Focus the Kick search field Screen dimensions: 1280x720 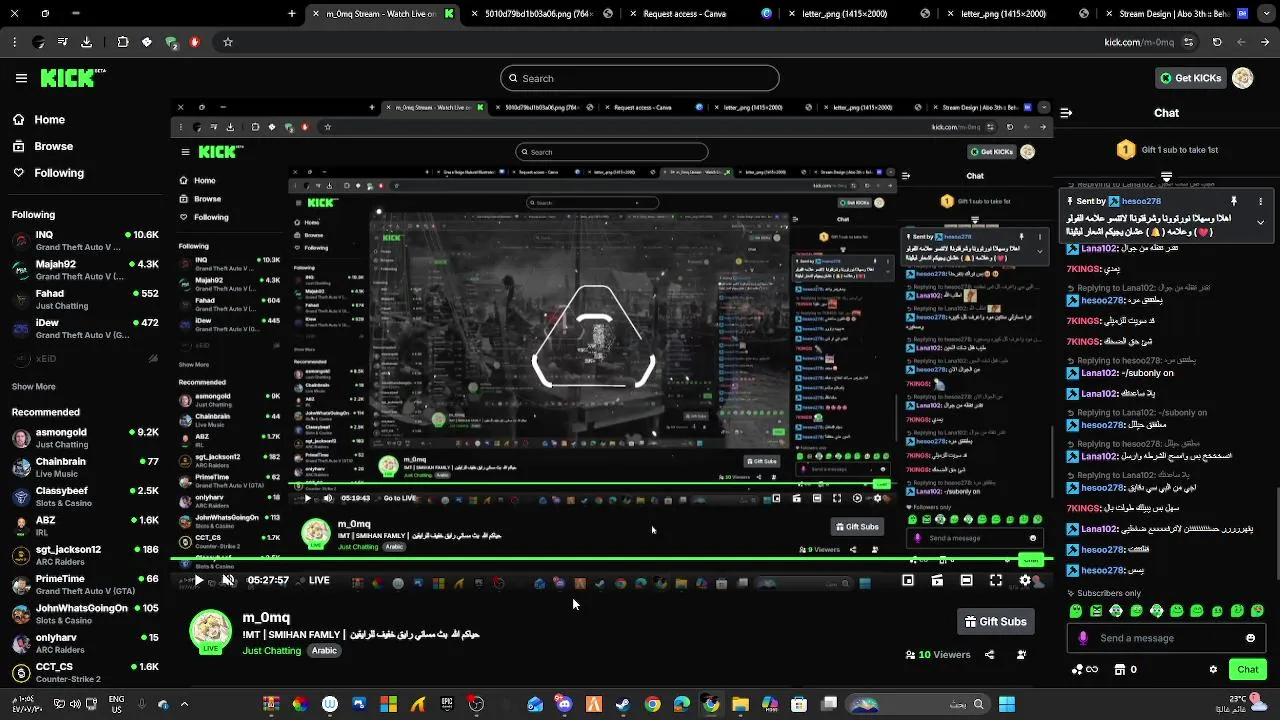point(640,78)
